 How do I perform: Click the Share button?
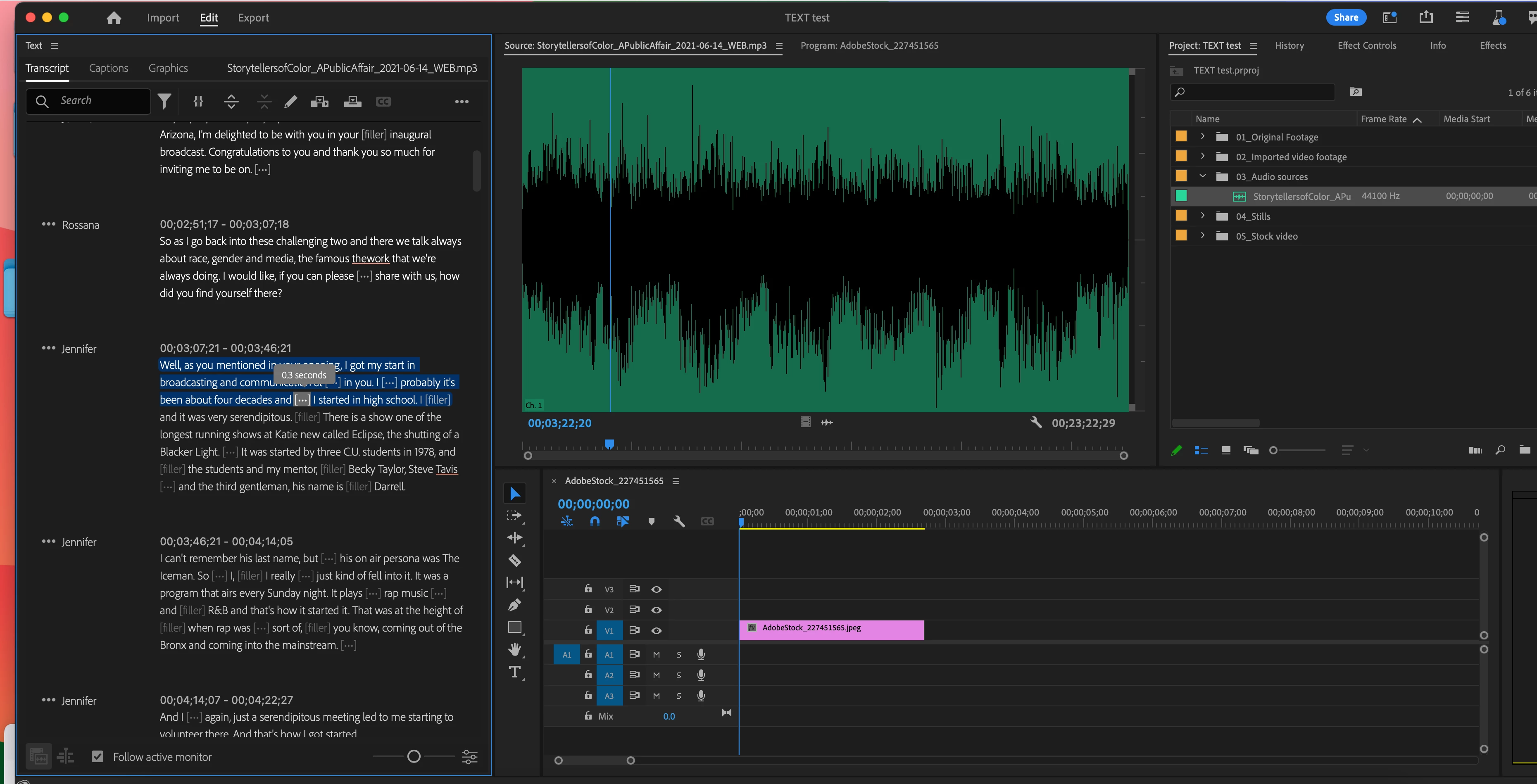tap(1345, 17)
